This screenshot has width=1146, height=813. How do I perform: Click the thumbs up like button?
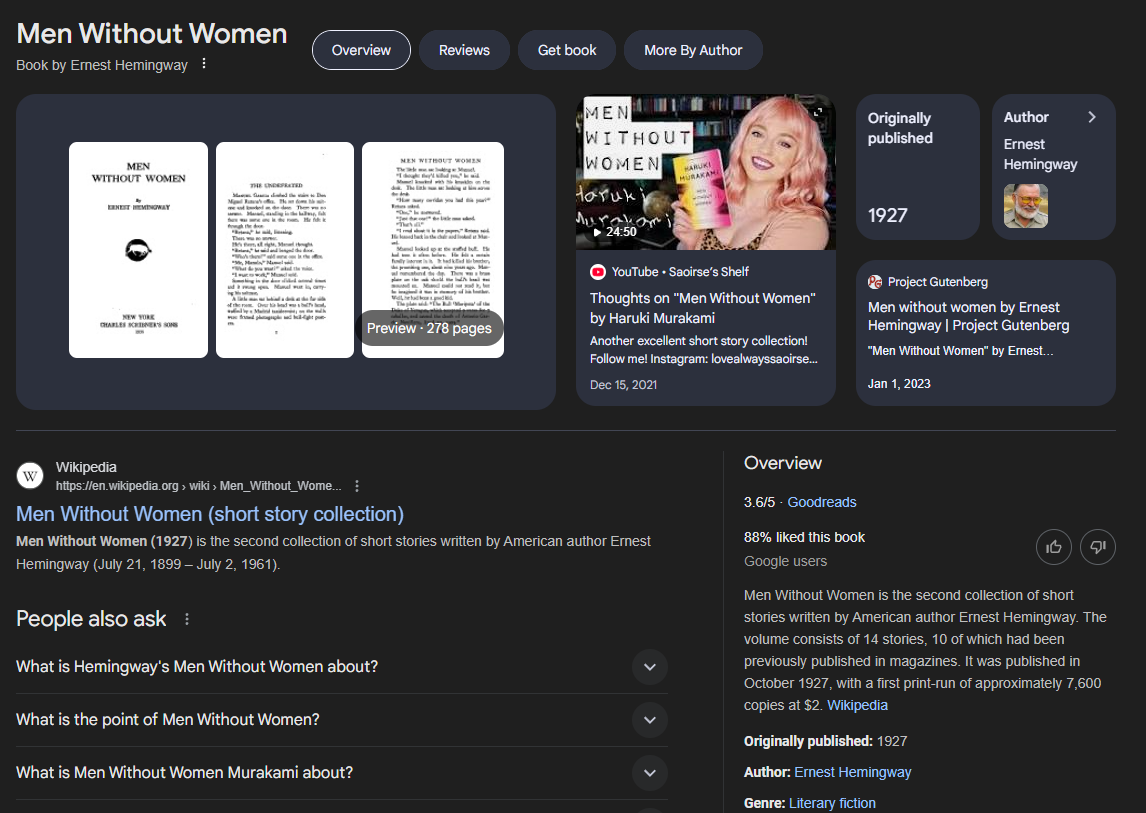tap(1054, 547)
